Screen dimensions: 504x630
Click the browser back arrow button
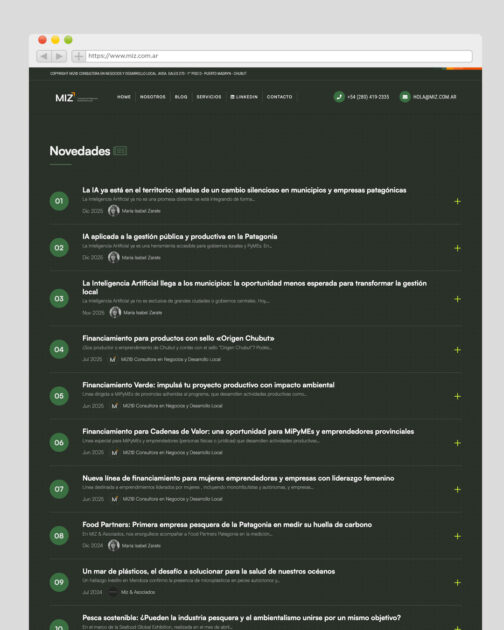(44, 56)
